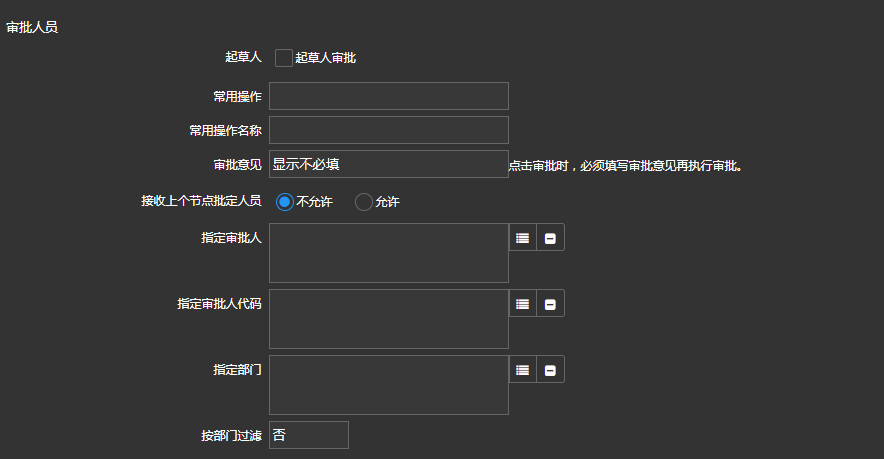Click the minus icon beside 指定审批人代码
The image size is (884, 459).
click(x=550, y=304)
